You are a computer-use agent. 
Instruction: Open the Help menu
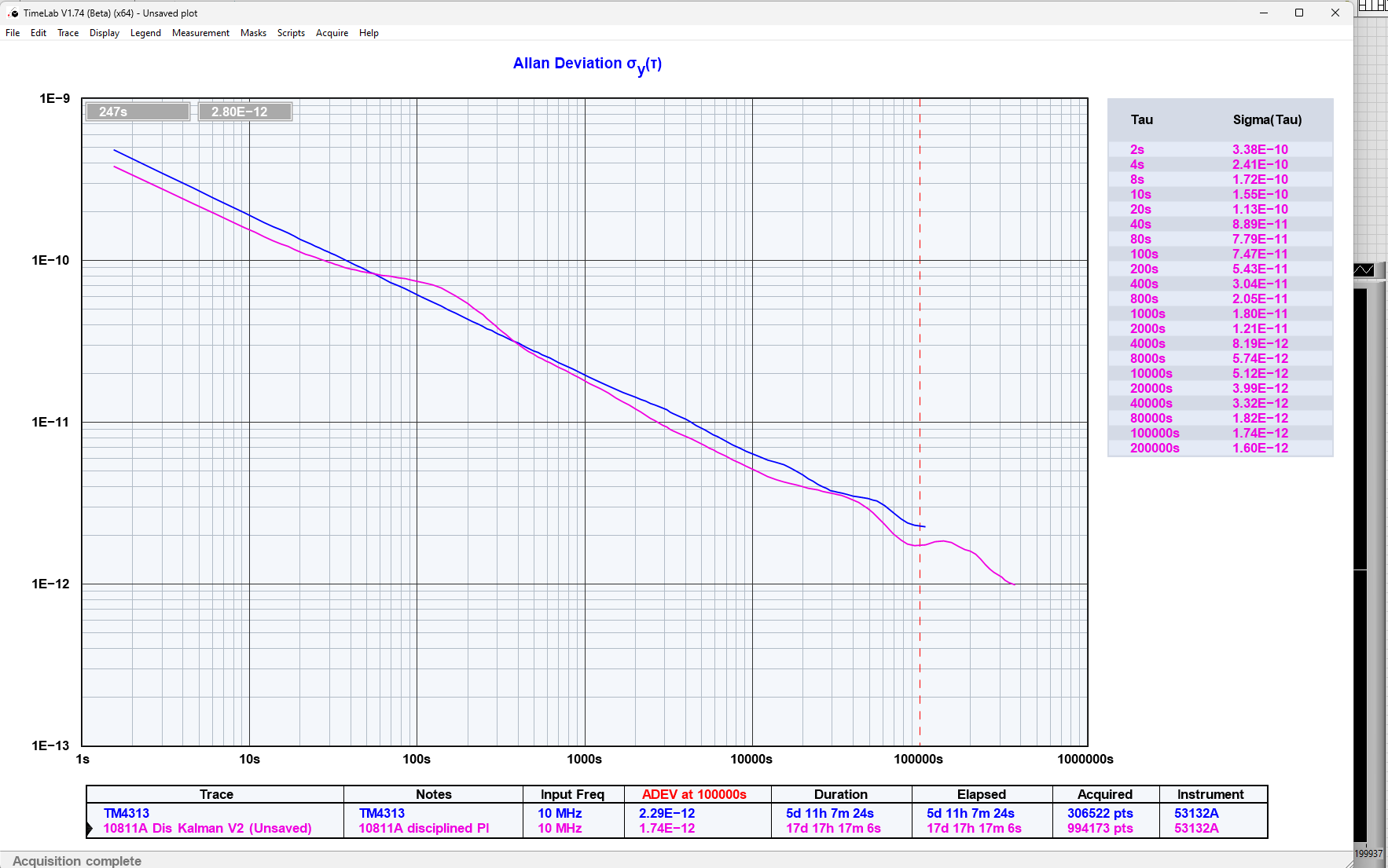pos(369,33)
